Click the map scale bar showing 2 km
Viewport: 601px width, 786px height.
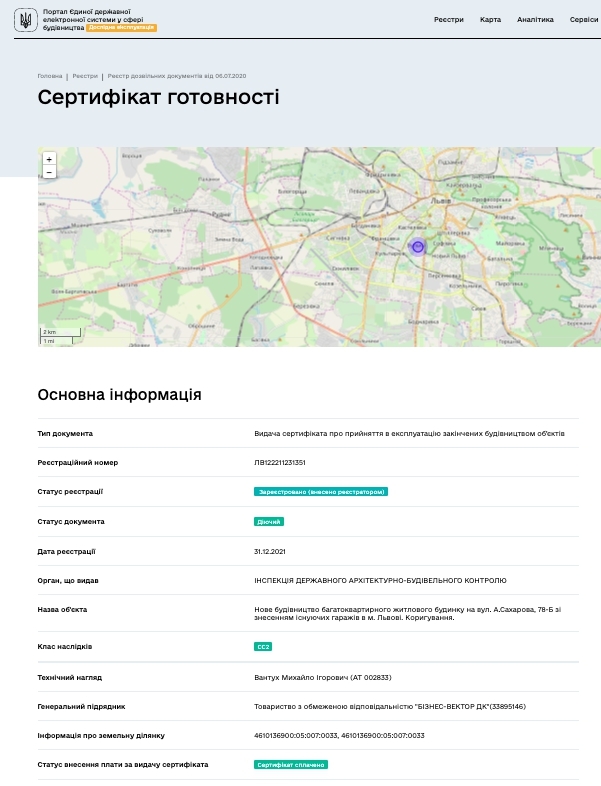[60, 332]
